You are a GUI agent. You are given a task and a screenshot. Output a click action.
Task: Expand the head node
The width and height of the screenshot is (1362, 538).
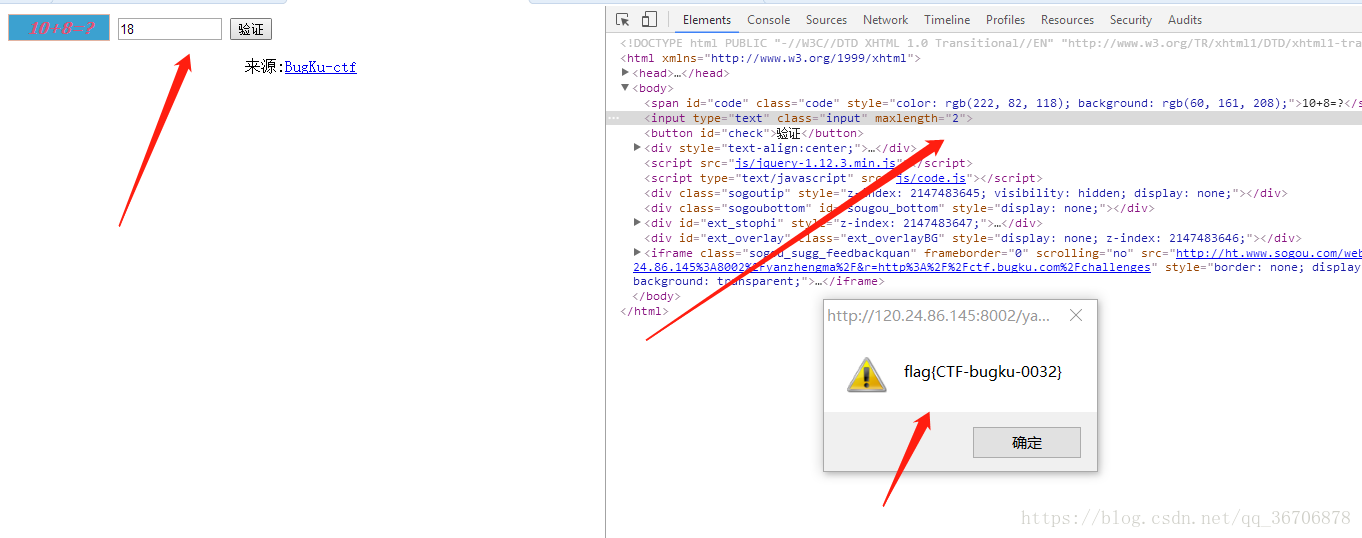[626, 73]
